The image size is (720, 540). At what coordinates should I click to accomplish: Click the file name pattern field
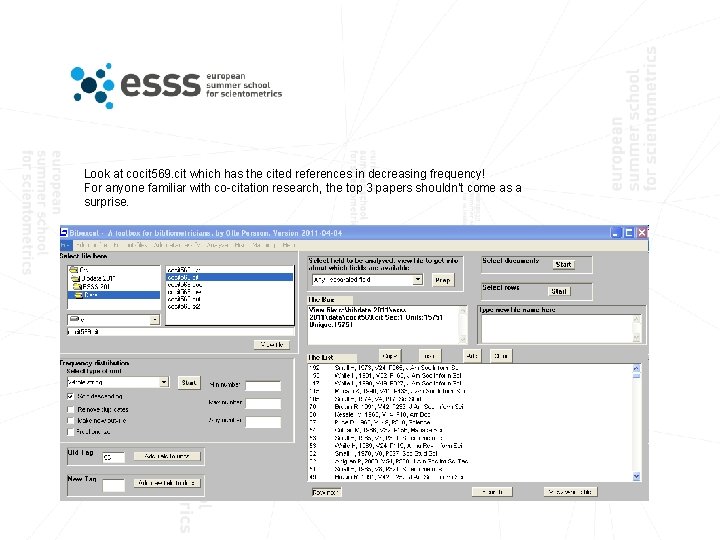(x=181, y=331)
